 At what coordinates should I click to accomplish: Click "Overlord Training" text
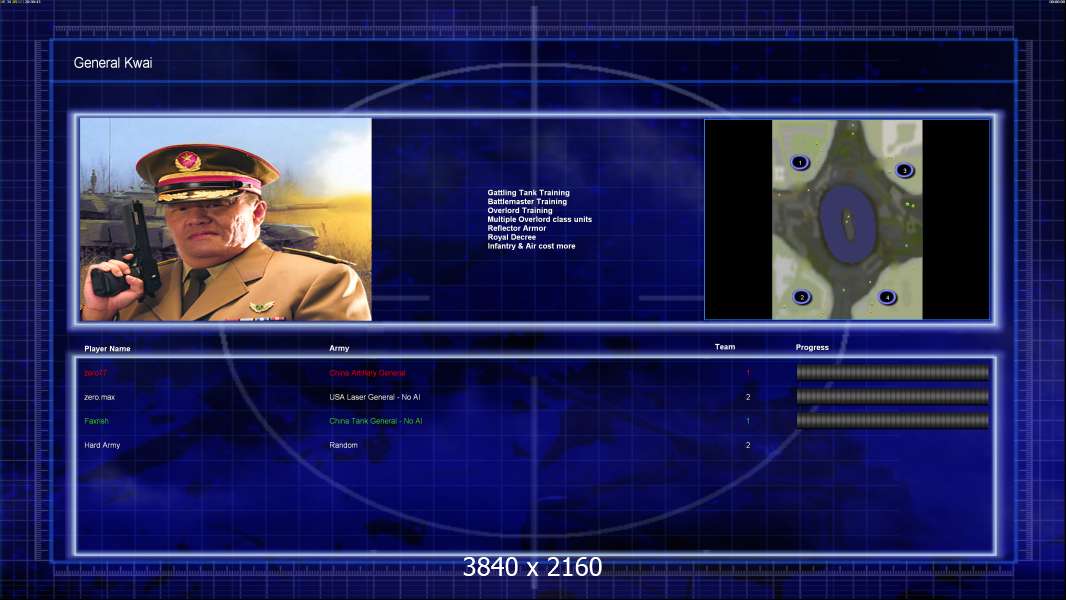519,211
